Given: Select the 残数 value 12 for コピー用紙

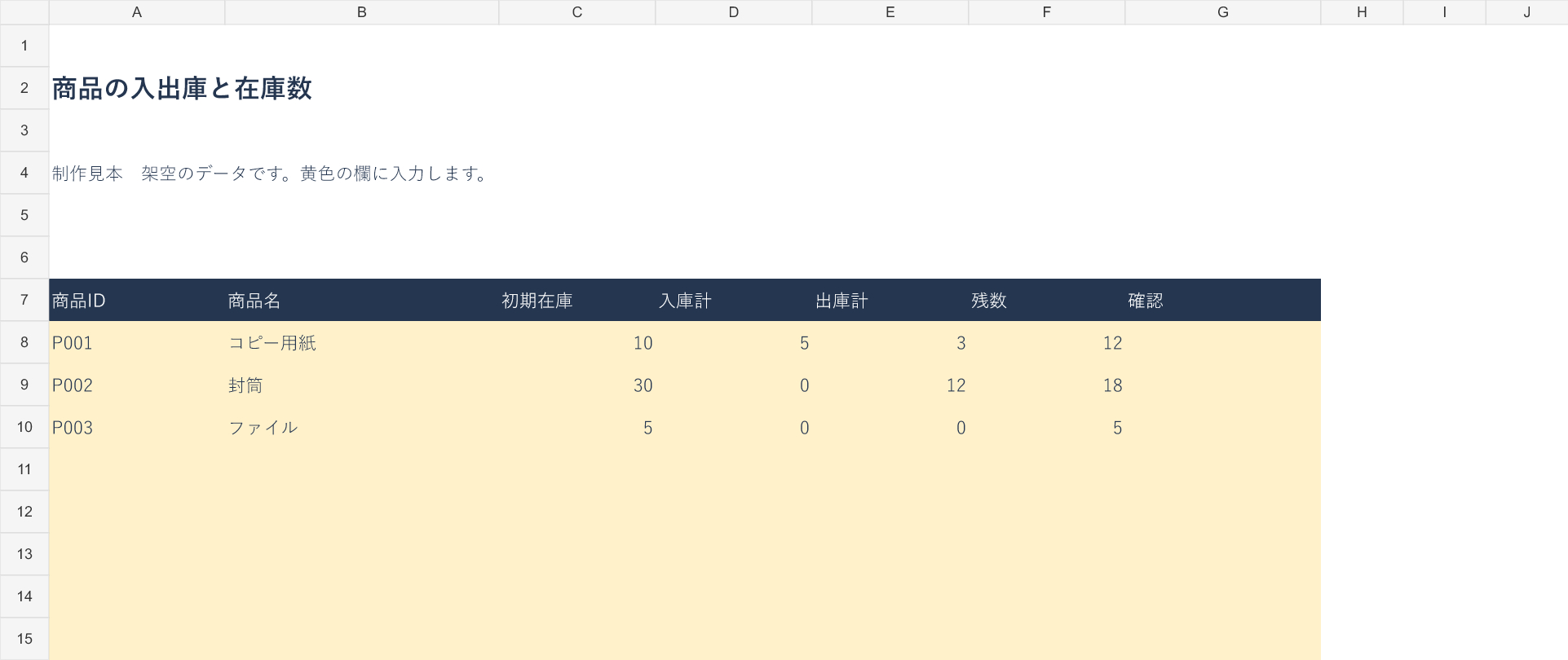Looking at the screenshot, I should tap(1047, 343).
